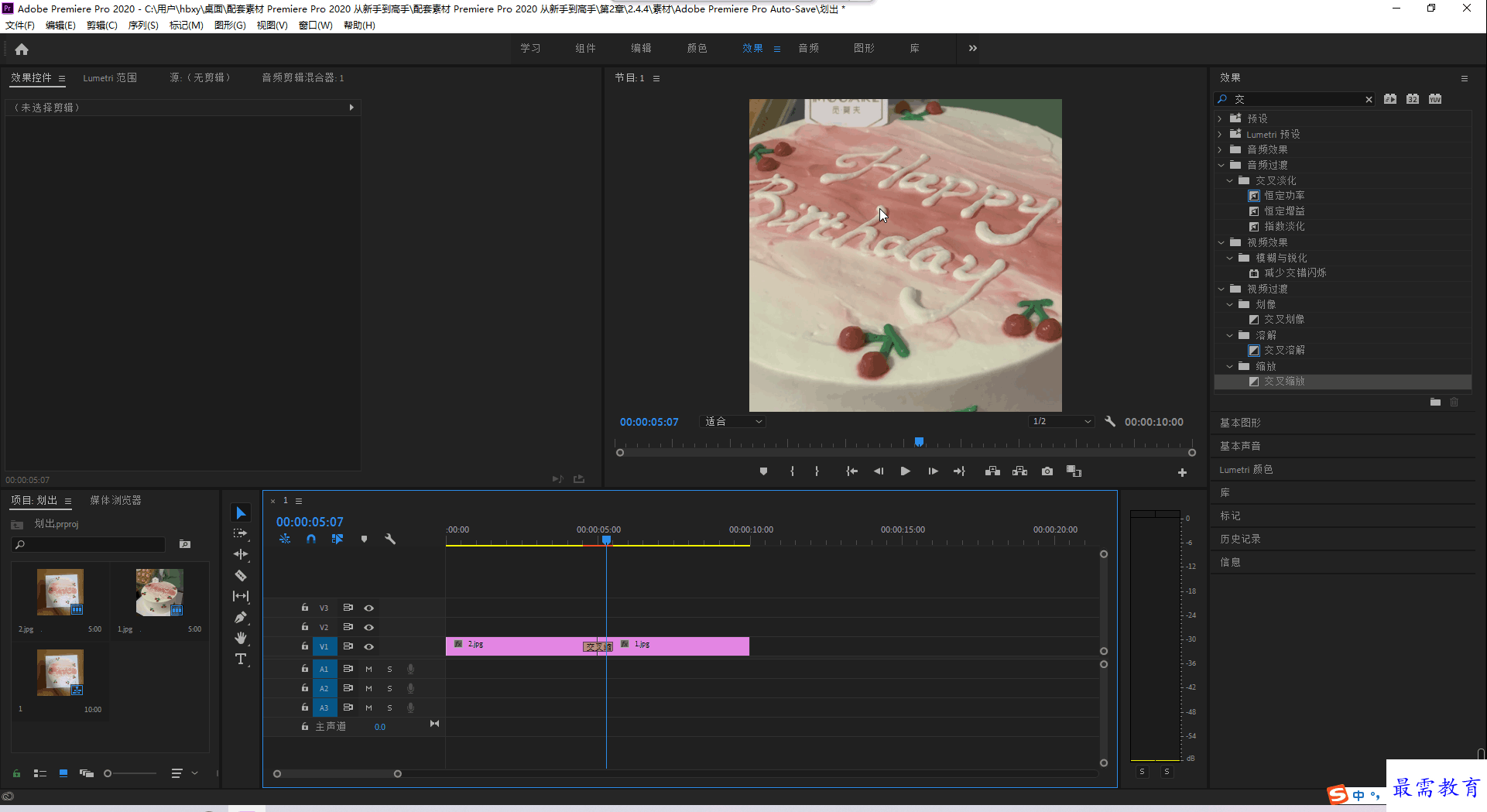
Task: Add a marker in Program monitor
Action: 763,471
